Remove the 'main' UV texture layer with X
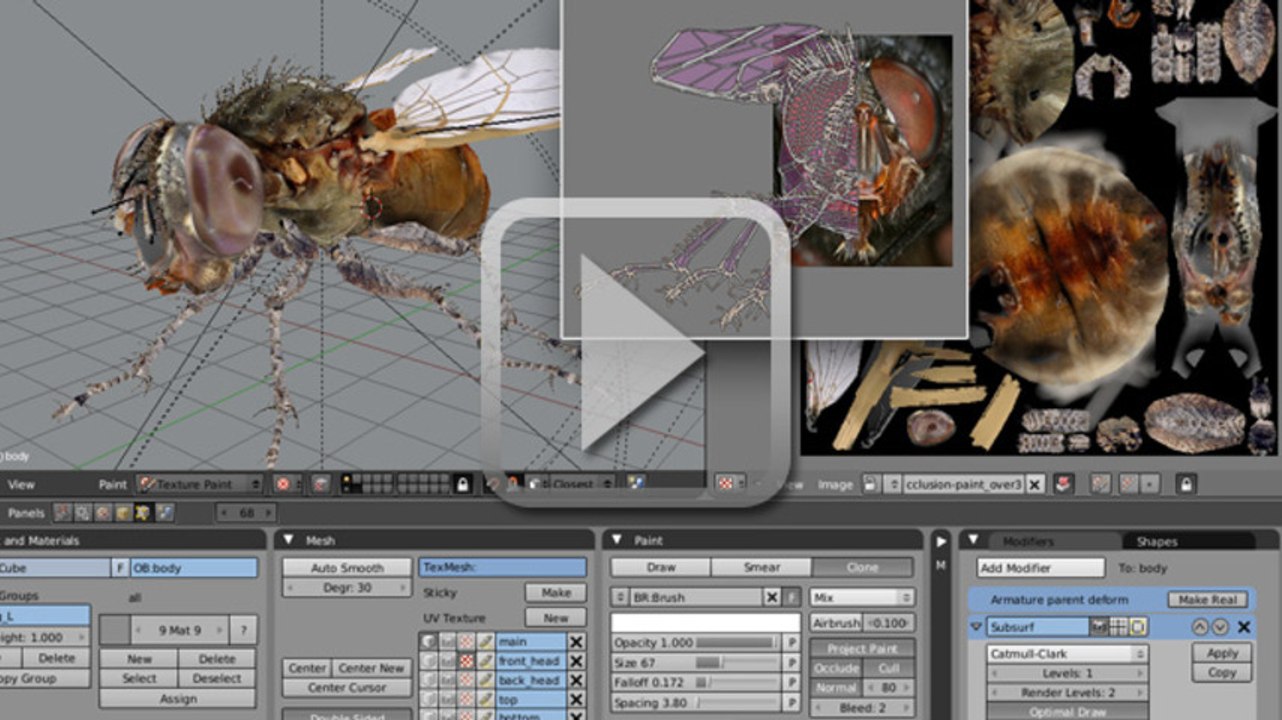The image size is (1282, 720). click(576, 642)
